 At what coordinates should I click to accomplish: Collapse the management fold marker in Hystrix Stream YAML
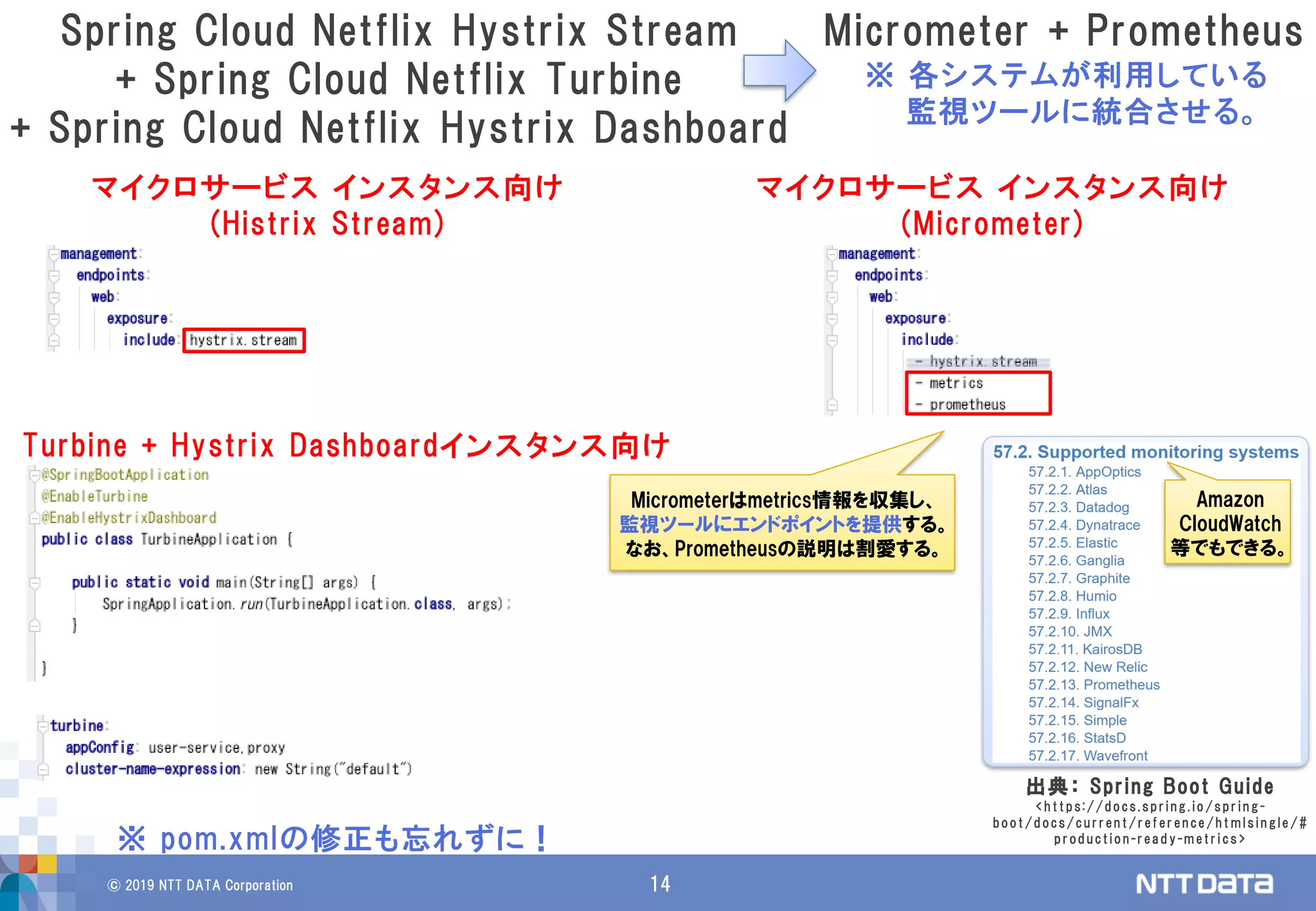[54, 254]
